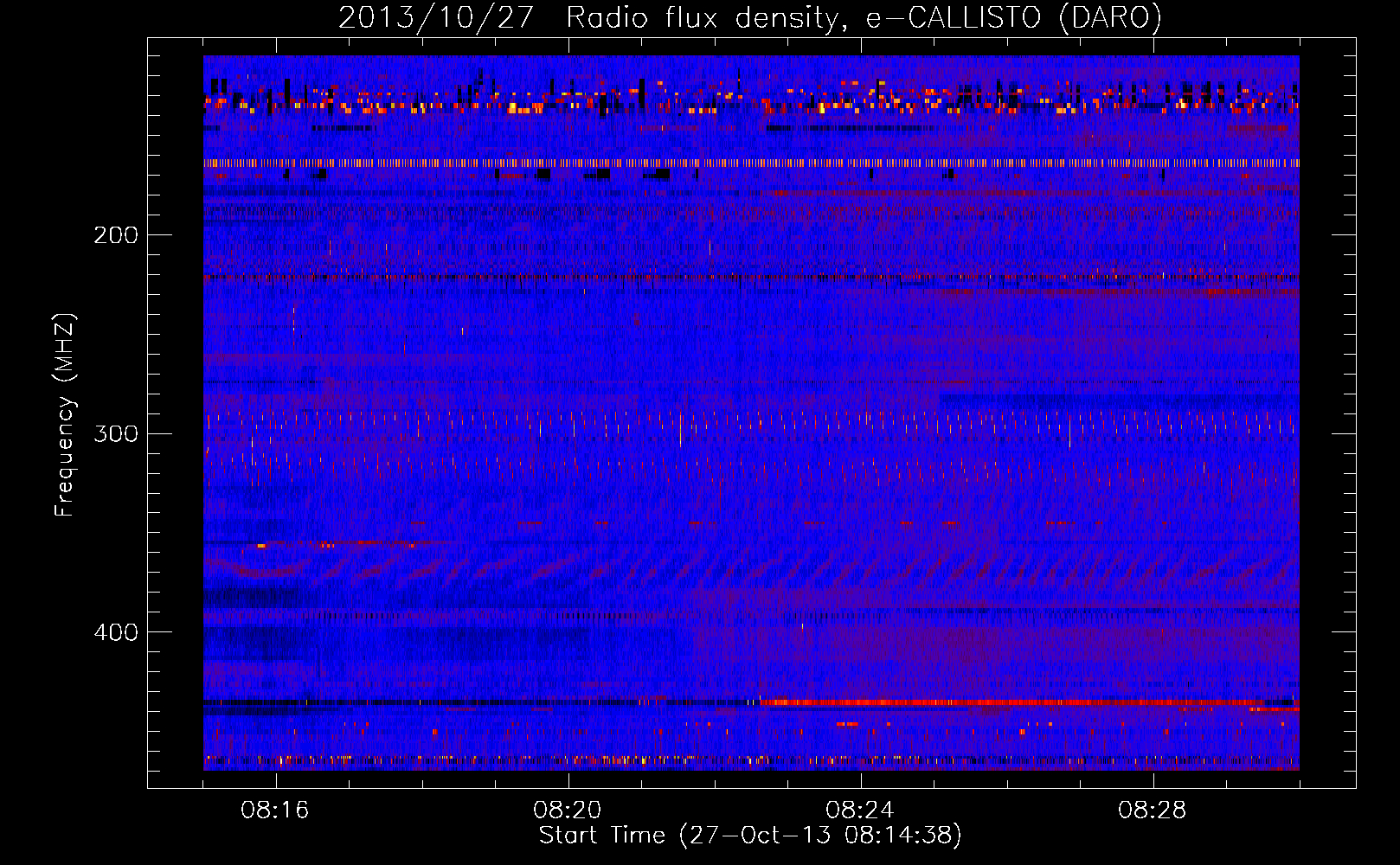Image resolution: width=1400 pixels, height=865 pixels.
Task: Click the 'Start Time (27-Oct-13 08:14:38)' axis label
Action: click(x=750, y=836)
